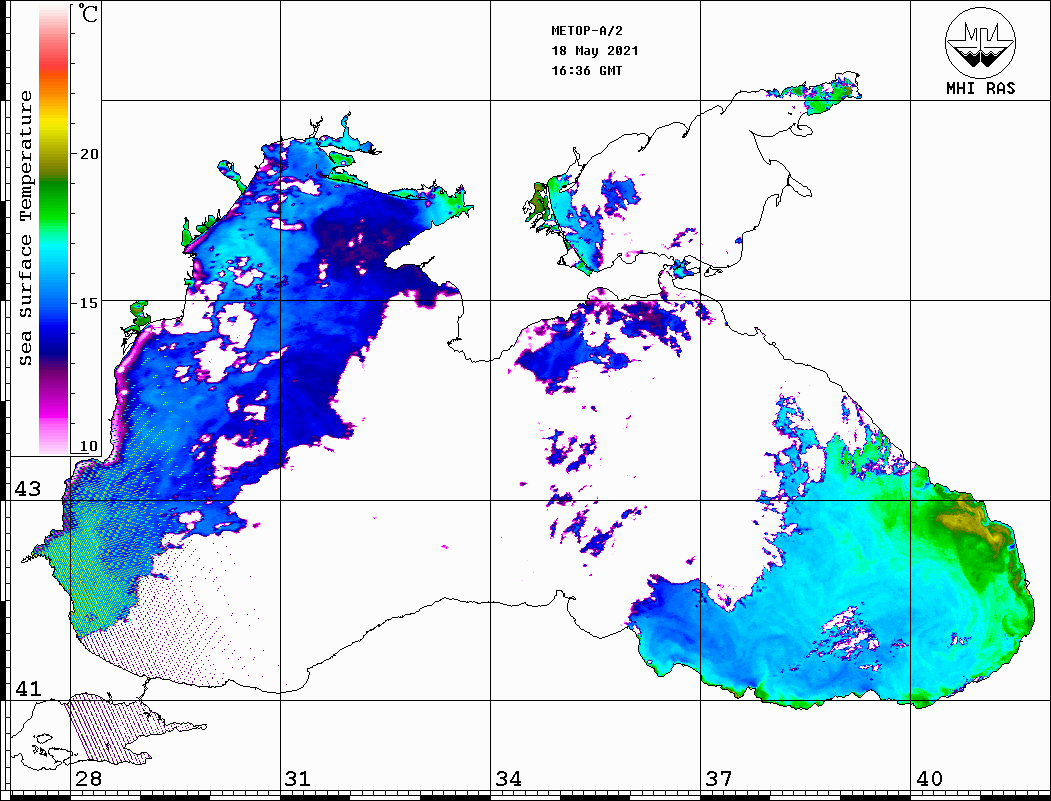Click the longitude label '34'
The image size is (1051, 801).
click(x=509, y=778)
